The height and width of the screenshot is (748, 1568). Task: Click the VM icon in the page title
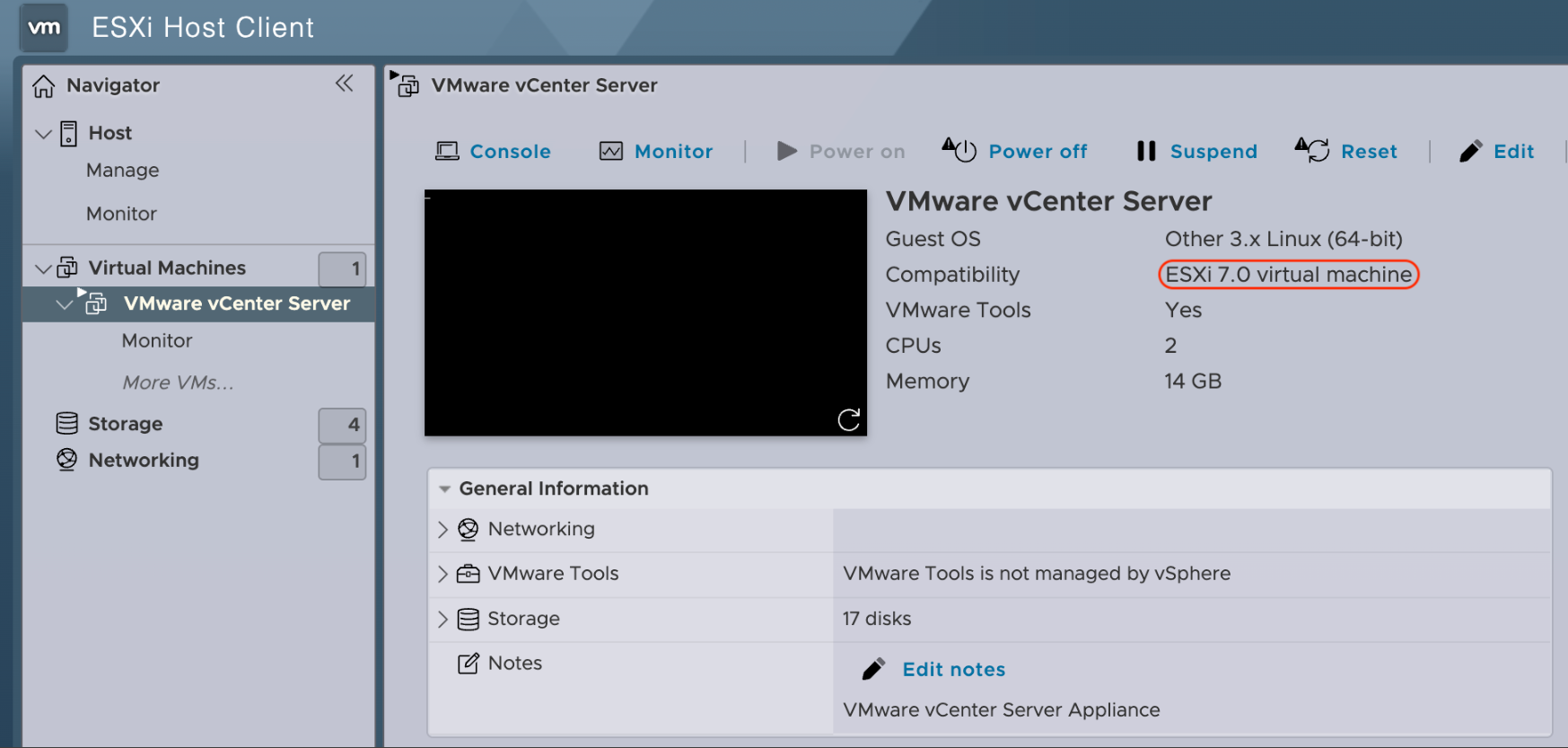pyautogui.click(x=405, y=84)
